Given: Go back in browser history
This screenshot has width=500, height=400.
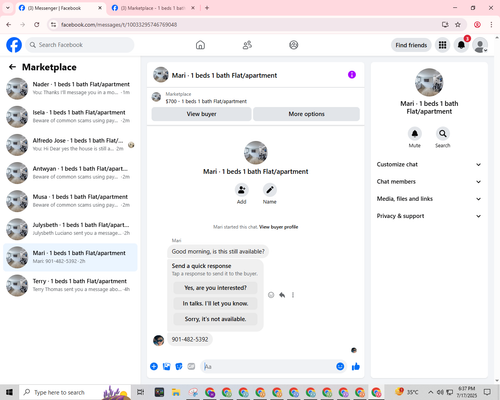Looking at the screenshot, I should pos(9,24).
